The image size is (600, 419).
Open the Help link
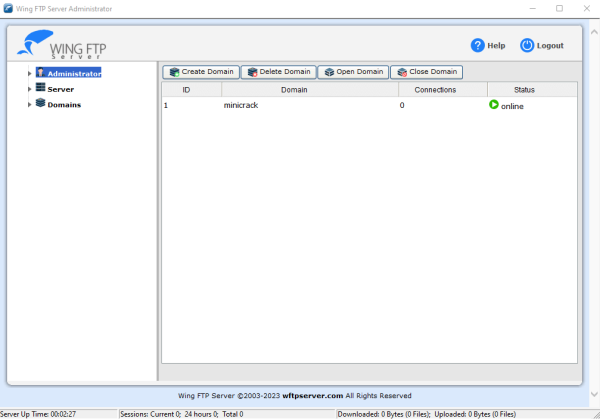tap(496, 46)
